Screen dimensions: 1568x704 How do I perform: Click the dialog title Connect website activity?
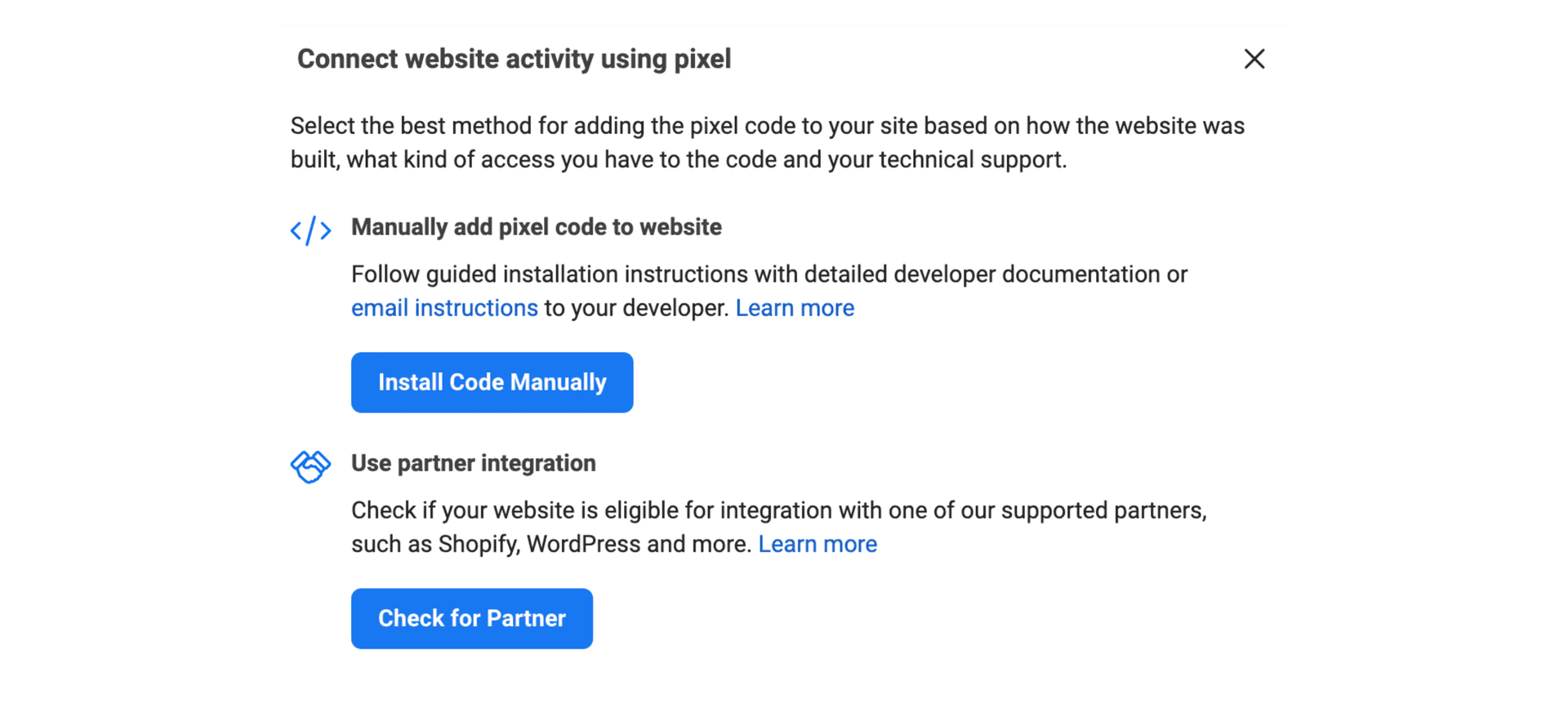514,59
